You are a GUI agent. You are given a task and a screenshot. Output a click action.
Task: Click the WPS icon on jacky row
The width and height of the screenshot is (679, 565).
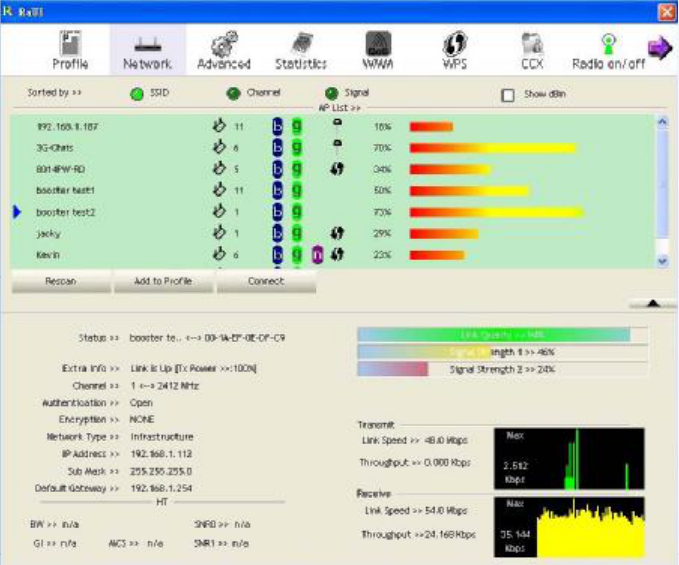point(337,233)
